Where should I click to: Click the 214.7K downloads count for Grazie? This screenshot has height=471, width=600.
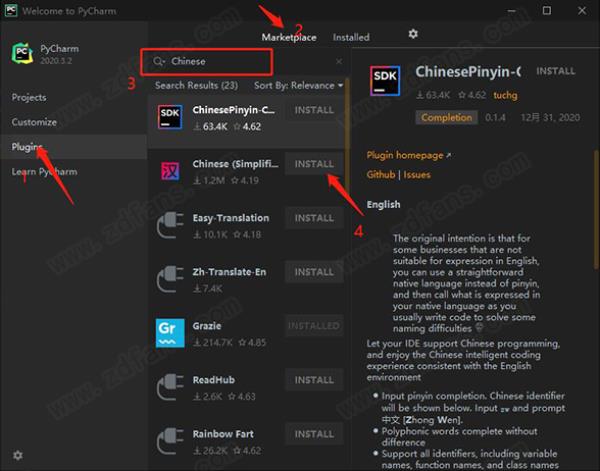(213, 342)
